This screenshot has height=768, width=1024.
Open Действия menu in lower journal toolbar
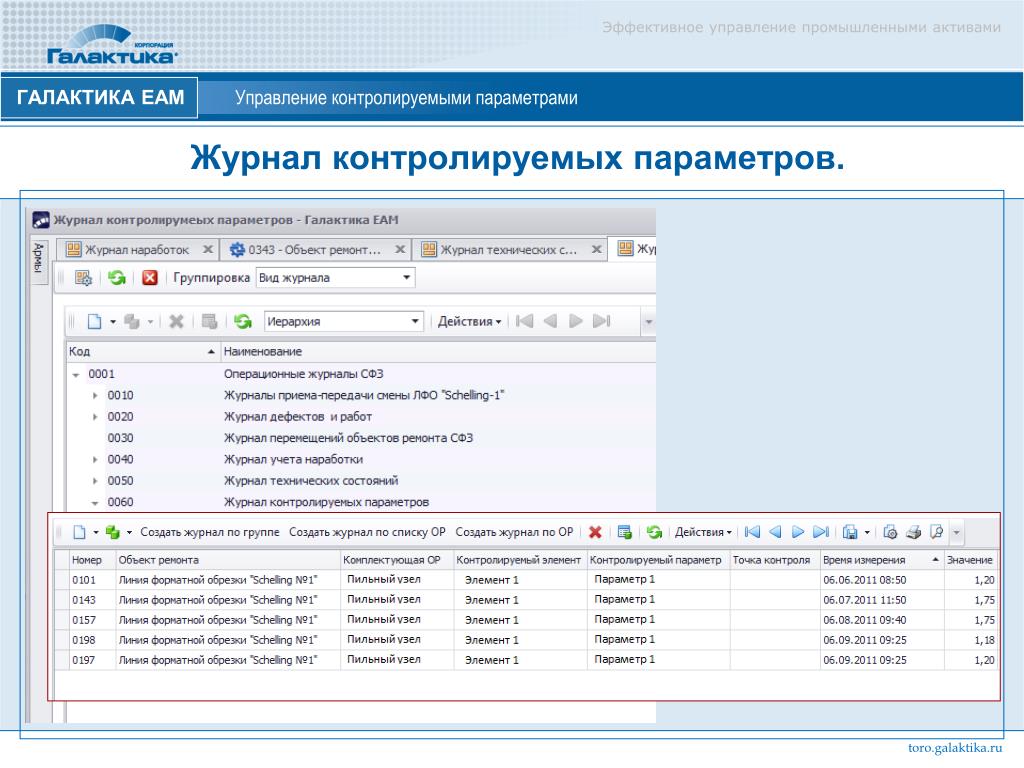[703, 532]
